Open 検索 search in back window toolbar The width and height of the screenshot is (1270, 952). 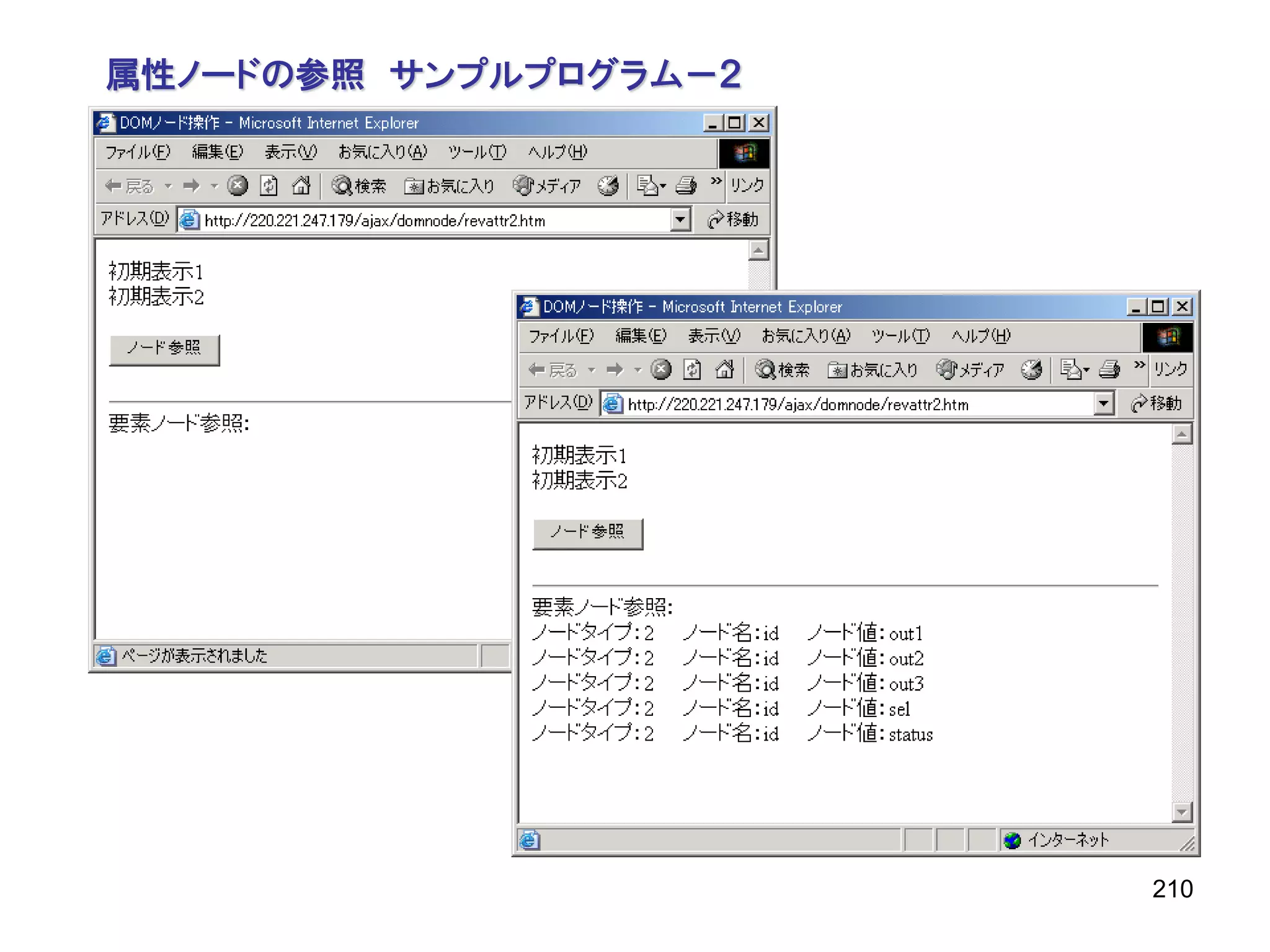click(358, 185)
